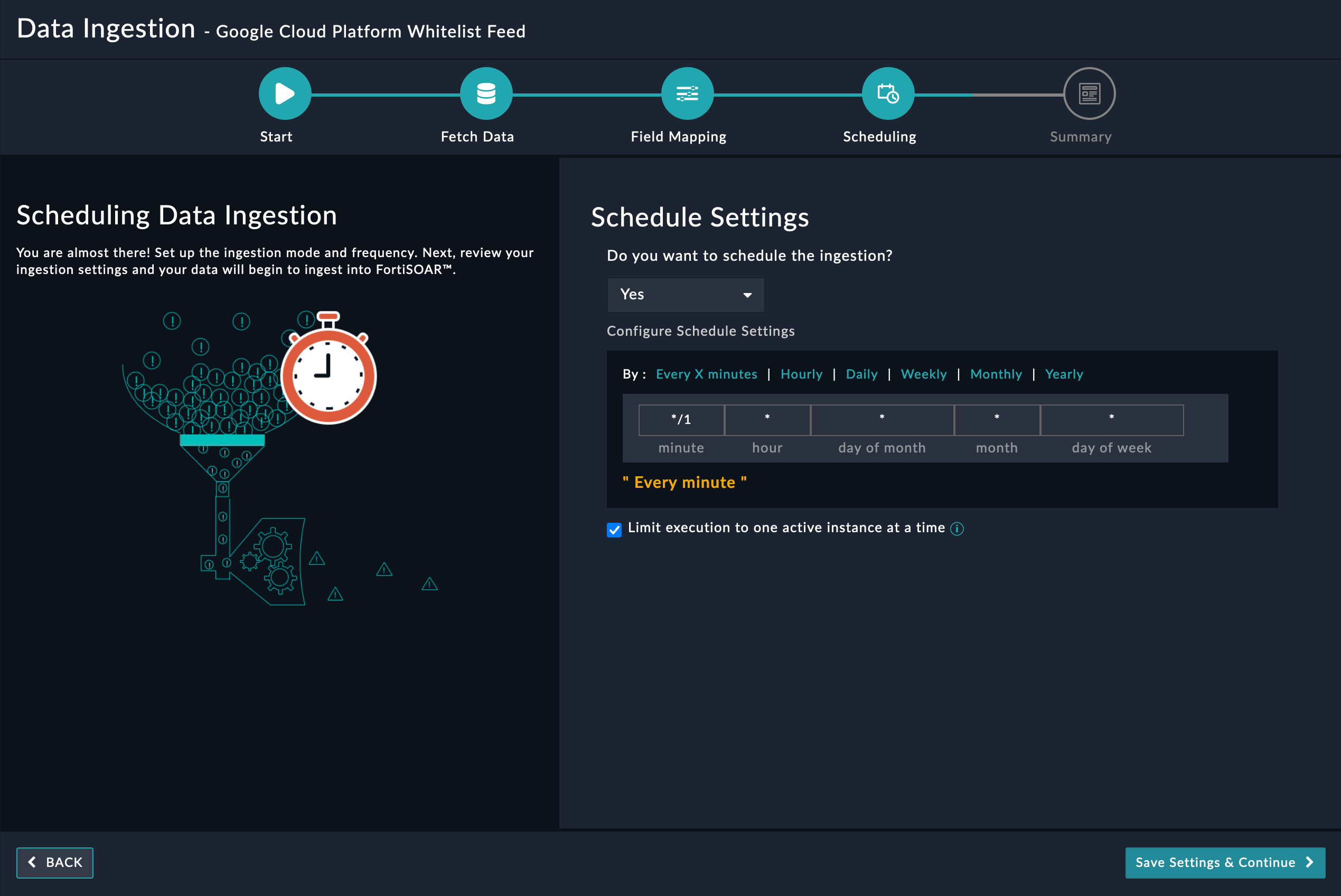Choose the Daily schedule preset
Image resolution: width=1341 pixels, height=896 pixels.
coord(861,374)
